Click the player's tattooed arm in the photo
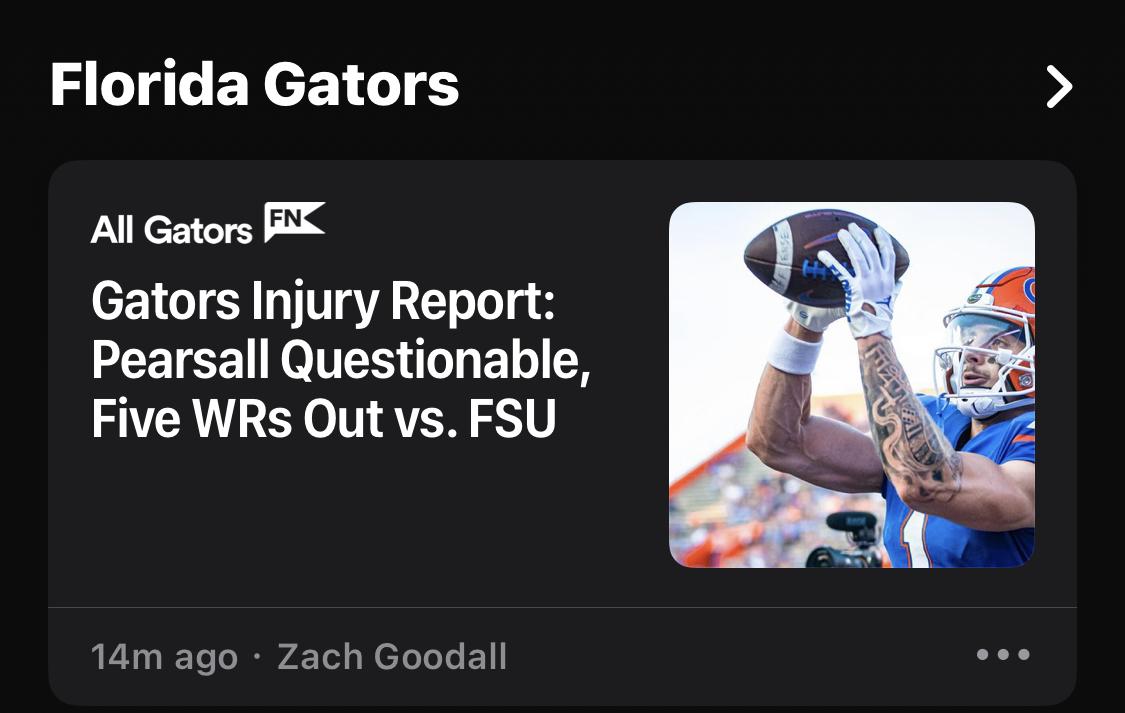The width and height of the screenshot is (1125, 713). click(x=908, y=420)
